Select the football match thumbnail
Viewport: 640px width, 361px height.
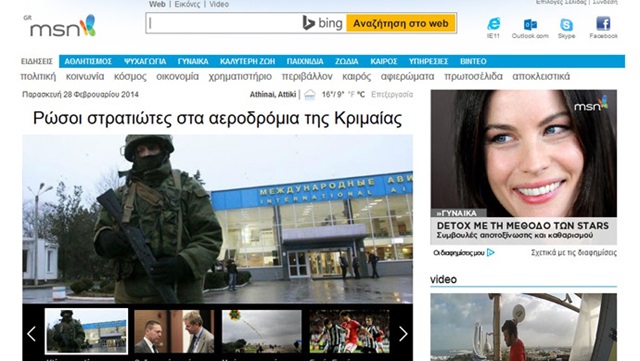349,331
